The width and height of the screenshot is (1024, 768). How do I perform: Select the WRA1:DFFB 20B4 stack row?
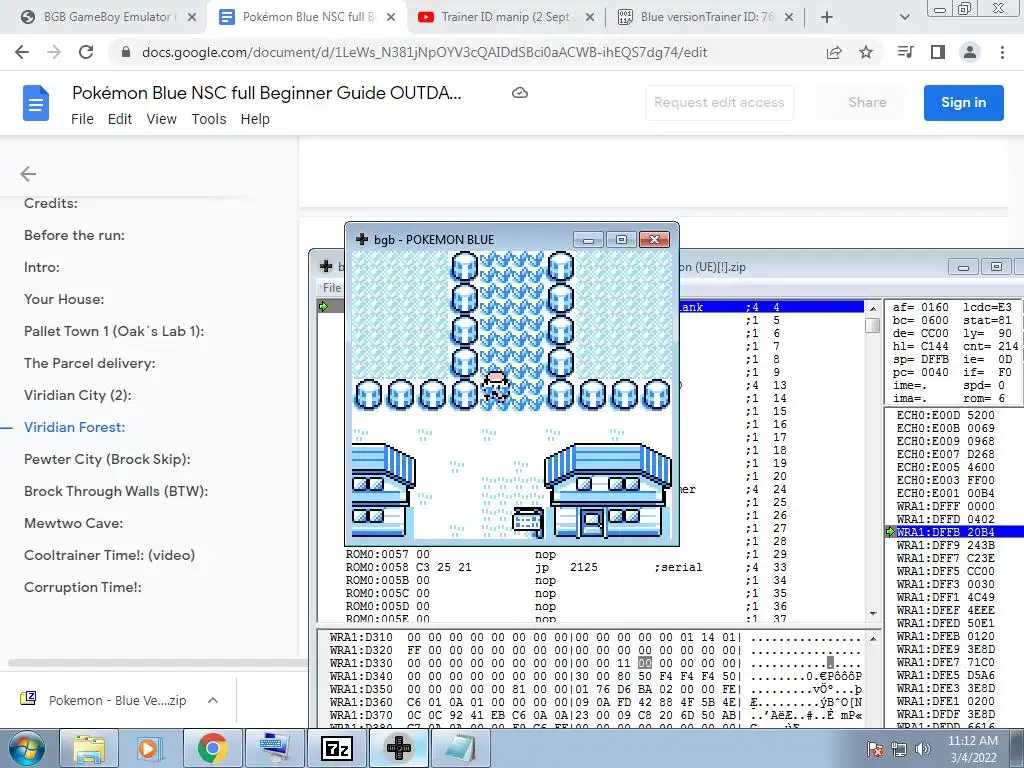954,532
